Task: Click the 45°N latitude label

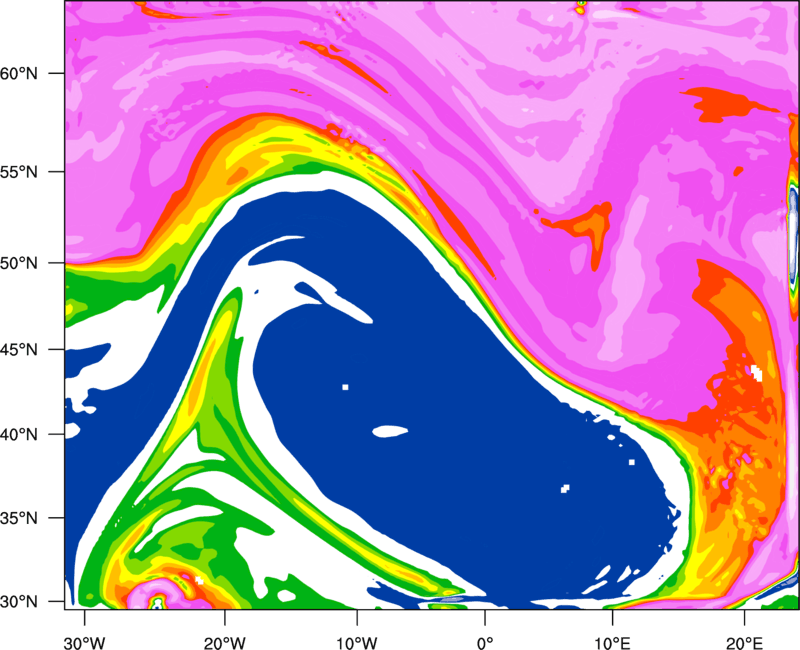Action: [19, 350]
